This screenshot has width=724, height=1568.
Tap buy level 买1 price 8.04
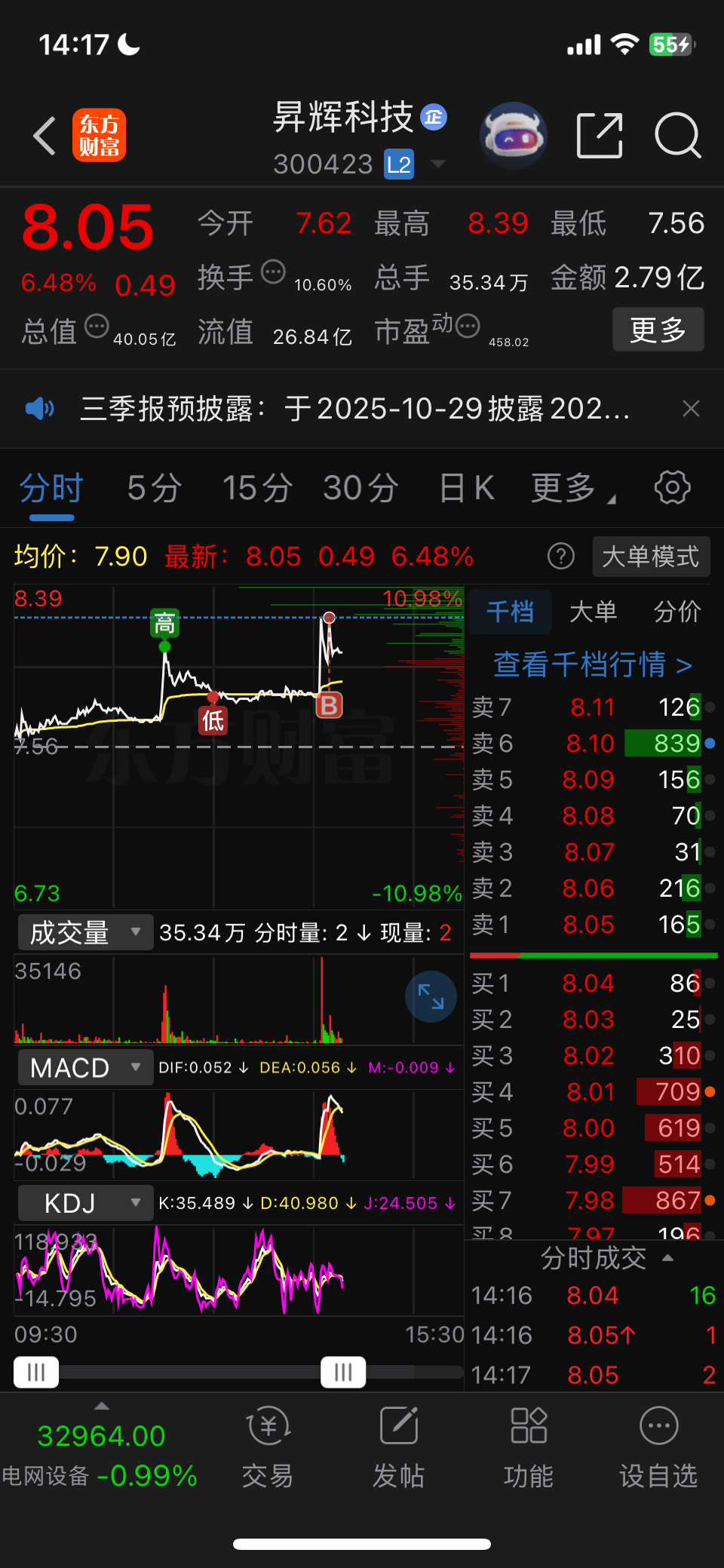[588, 983]
